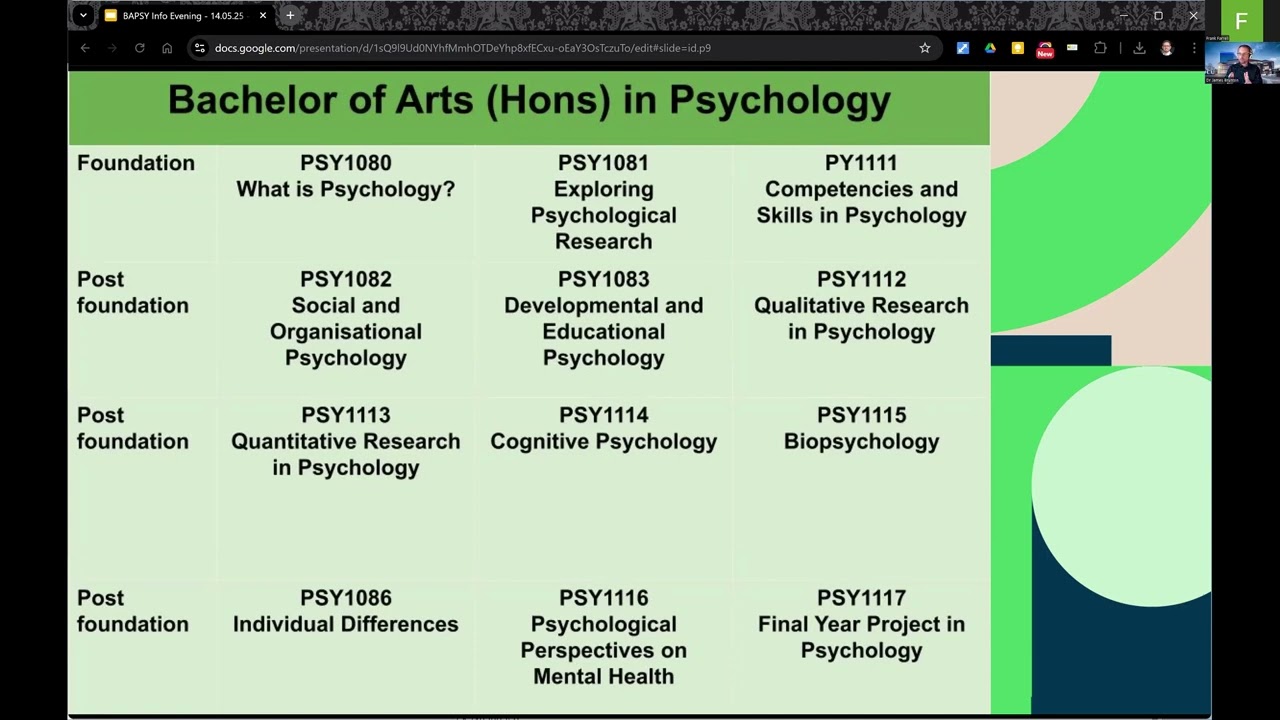Image resolution: width=1280 pixels, height=720 pixels.
Task: Open the Google Keep extension
Action: (x=1018, y=48)
